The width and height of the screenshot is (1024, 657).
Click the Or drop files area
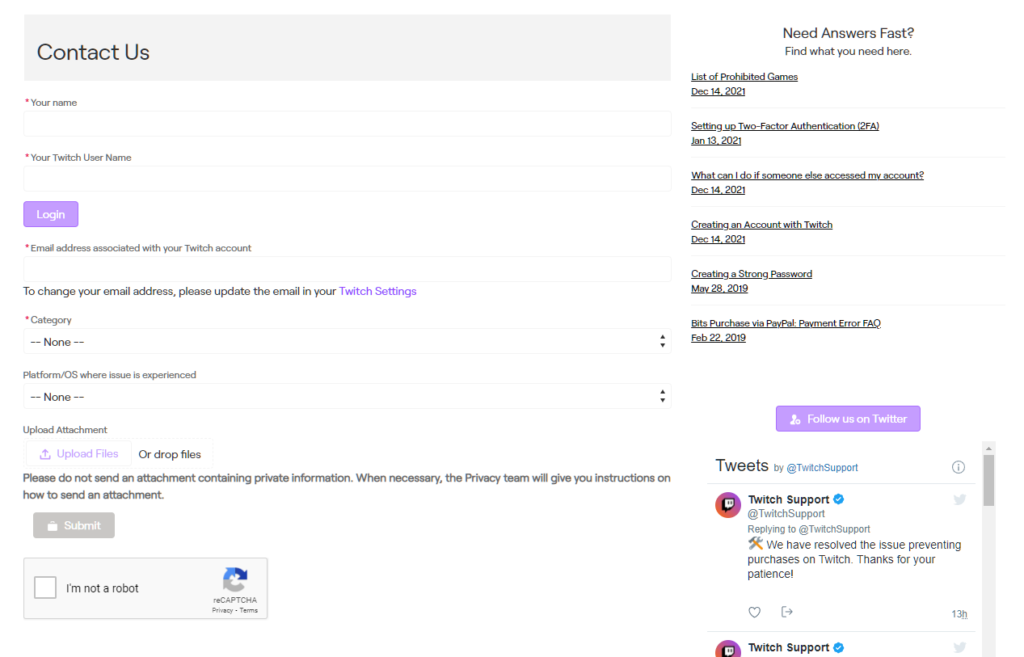(x=170, y=455)
